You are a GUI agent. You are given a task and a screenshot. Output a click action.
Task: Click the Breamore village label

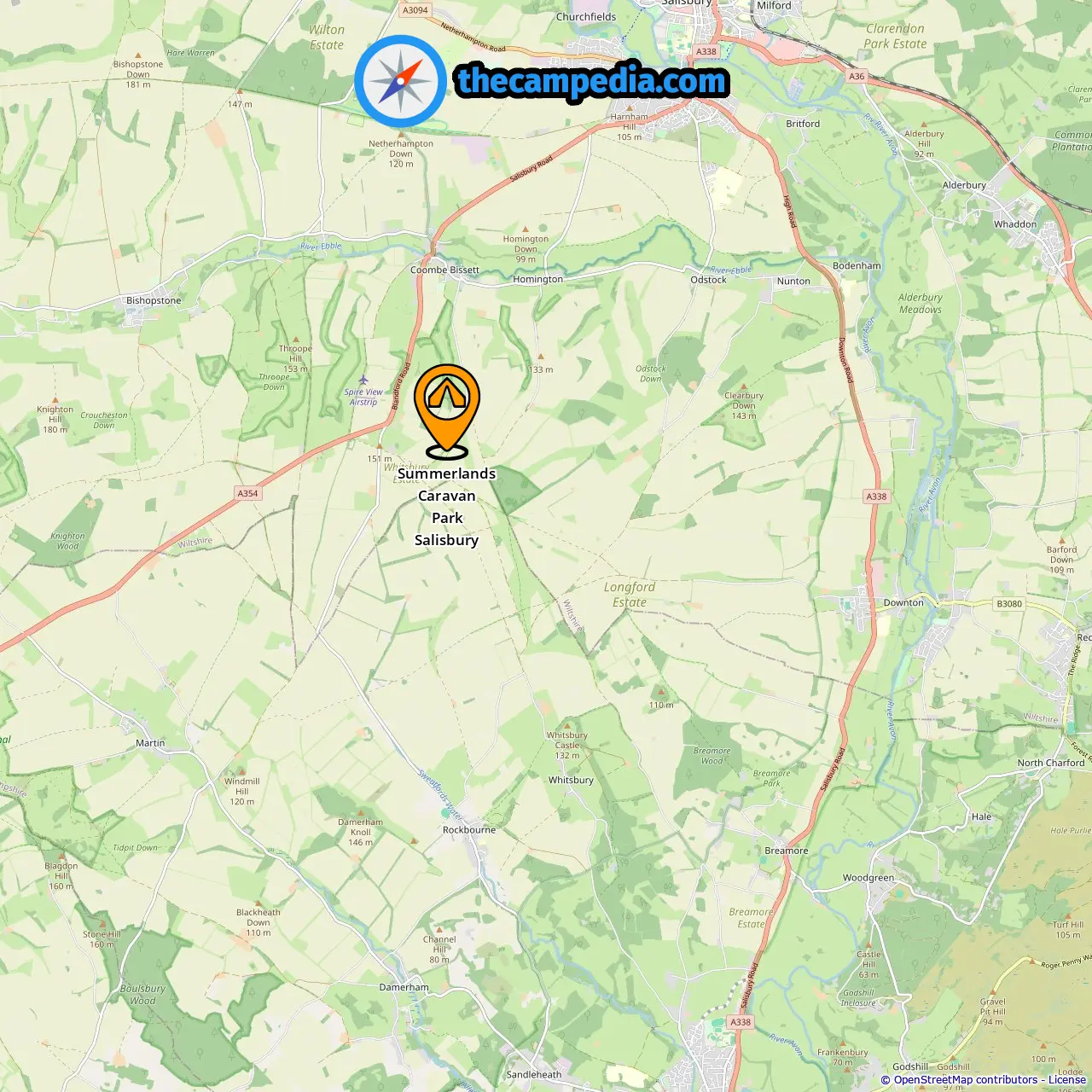pos(786,851)
